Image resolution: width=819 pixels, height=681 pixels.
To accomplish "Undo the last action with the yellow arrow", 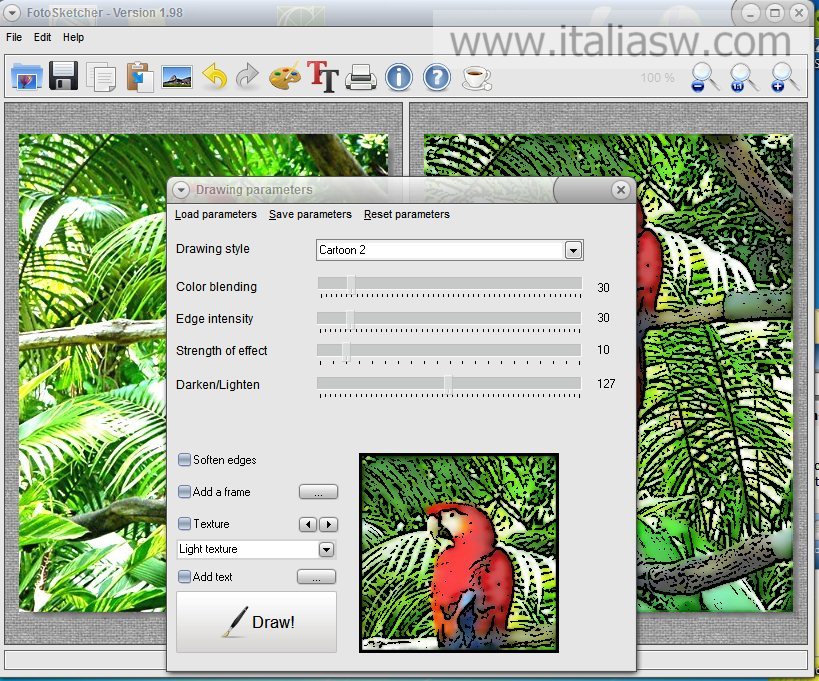I will click(215, 77).
